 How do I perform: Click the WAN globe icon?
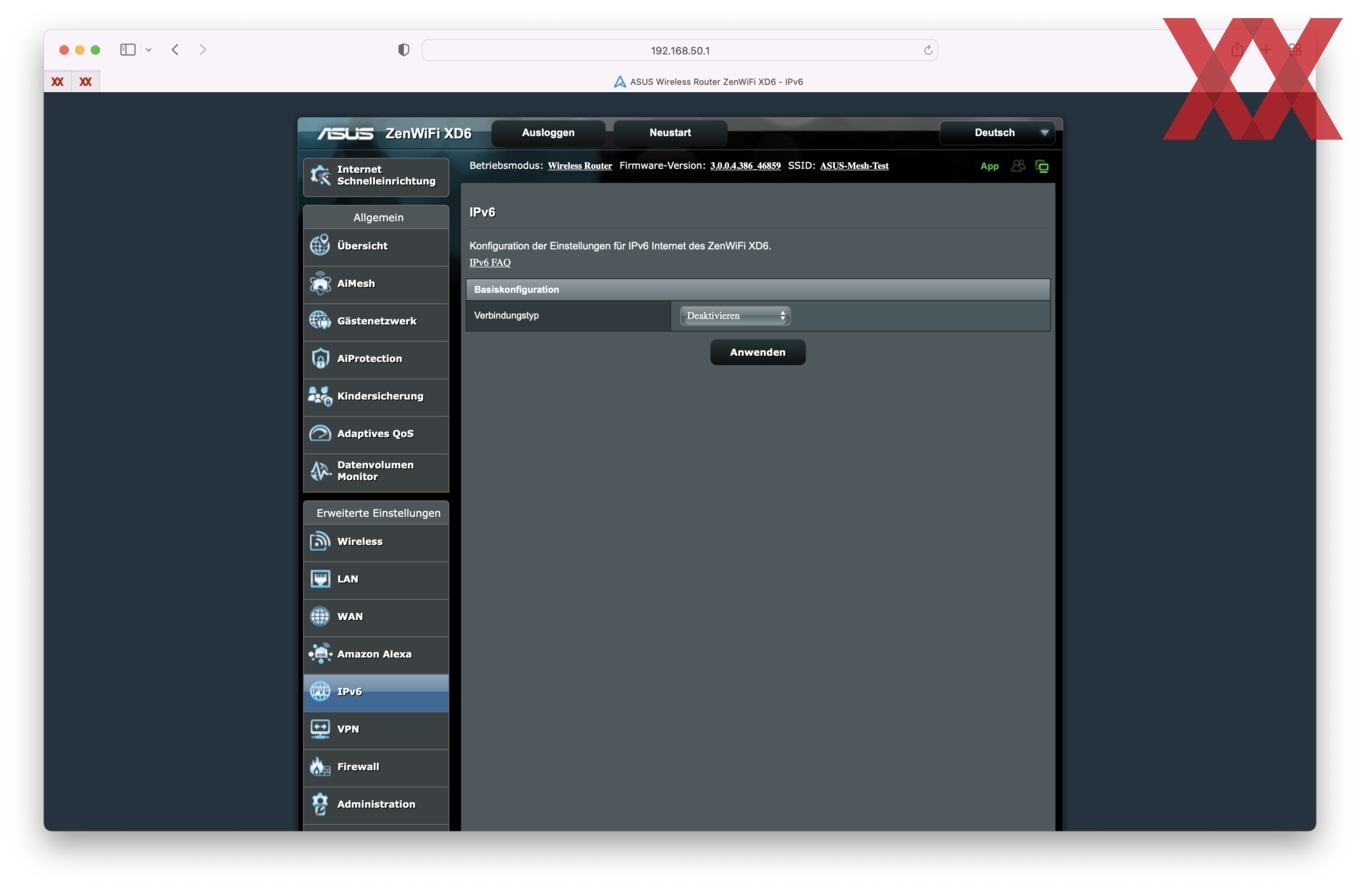point(320,616)
